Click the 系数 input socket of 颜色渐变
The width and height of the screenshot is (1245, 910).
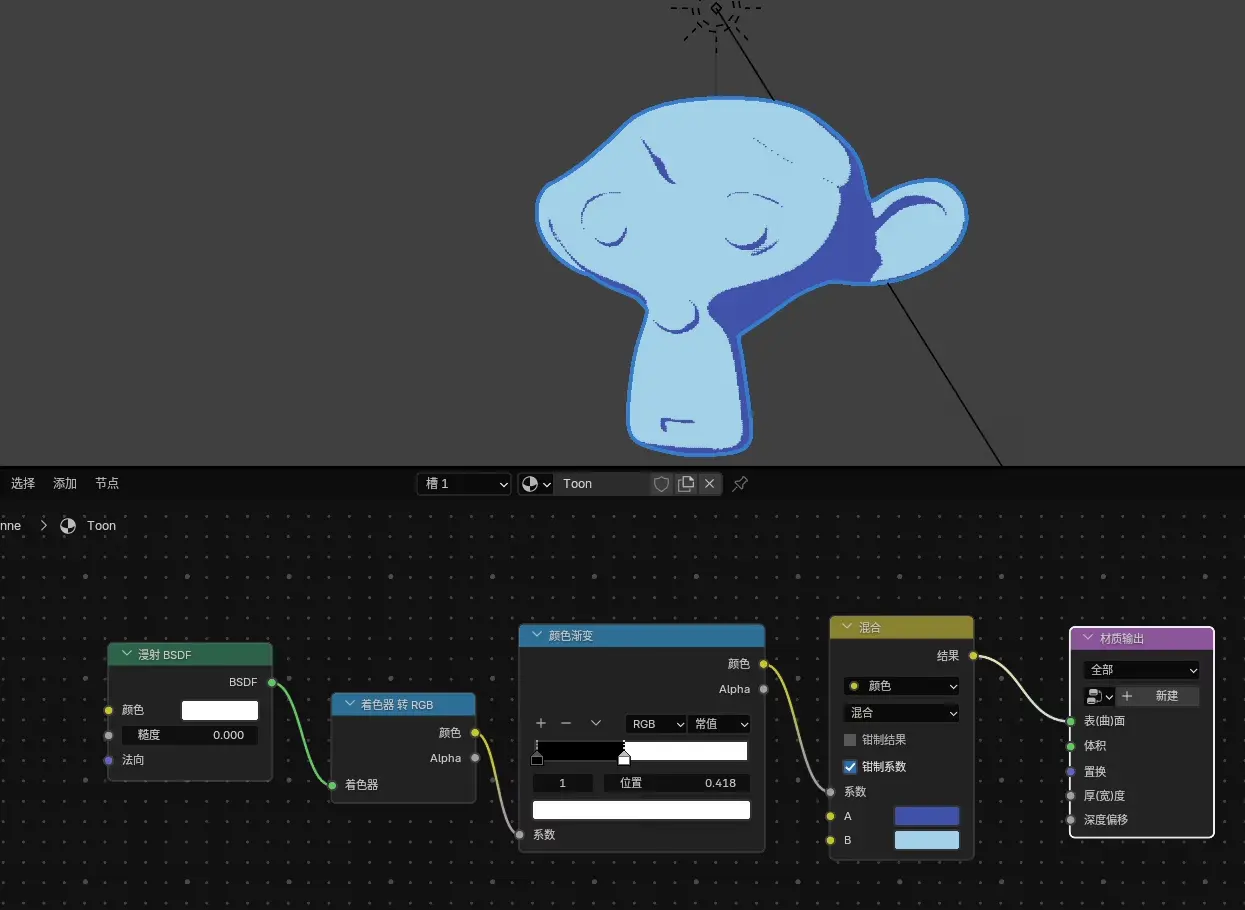(x=519, y=834)
